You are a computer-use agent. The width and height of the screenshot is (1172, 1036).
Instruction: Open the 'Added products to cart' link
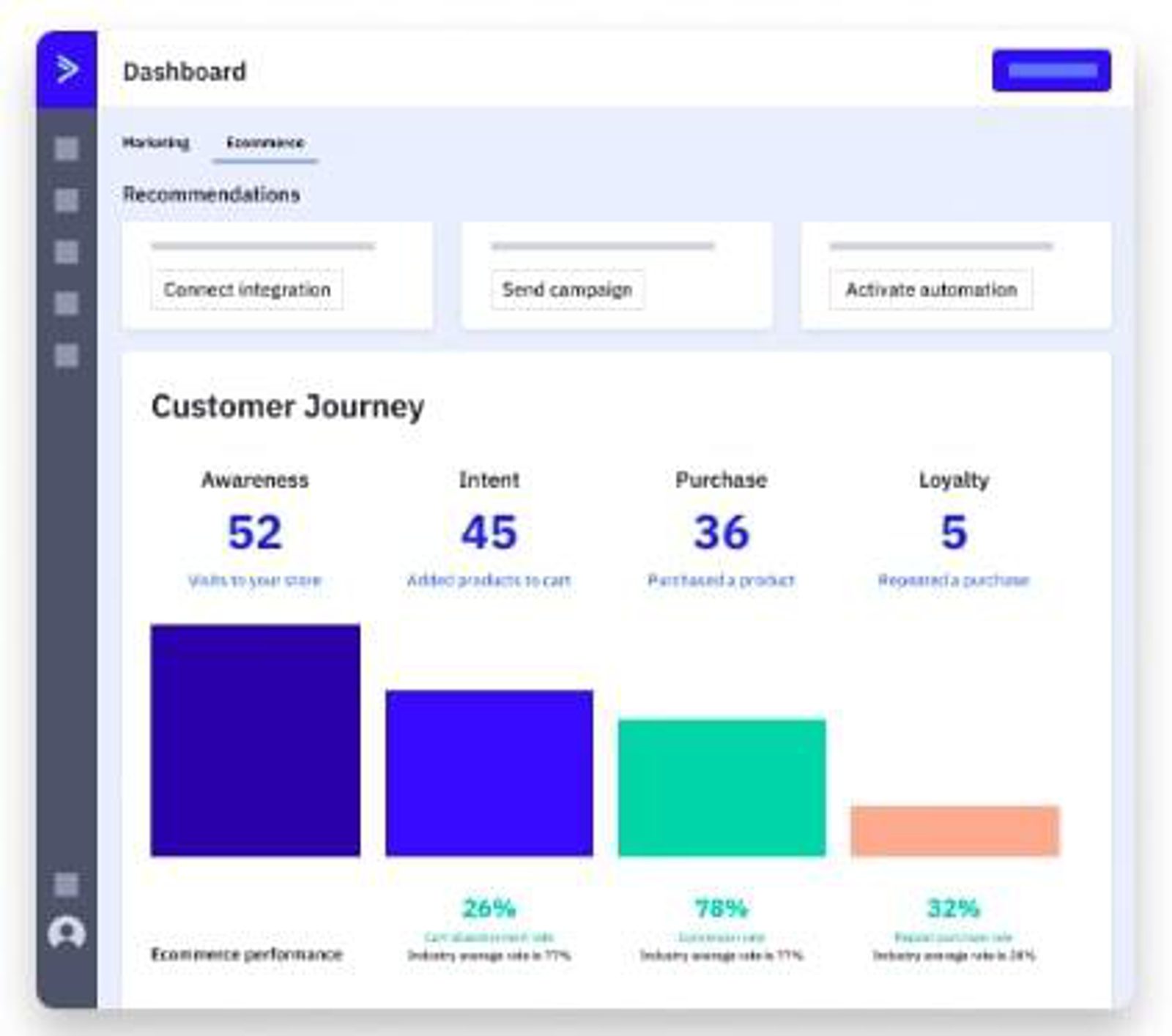[x=489, y=581]
